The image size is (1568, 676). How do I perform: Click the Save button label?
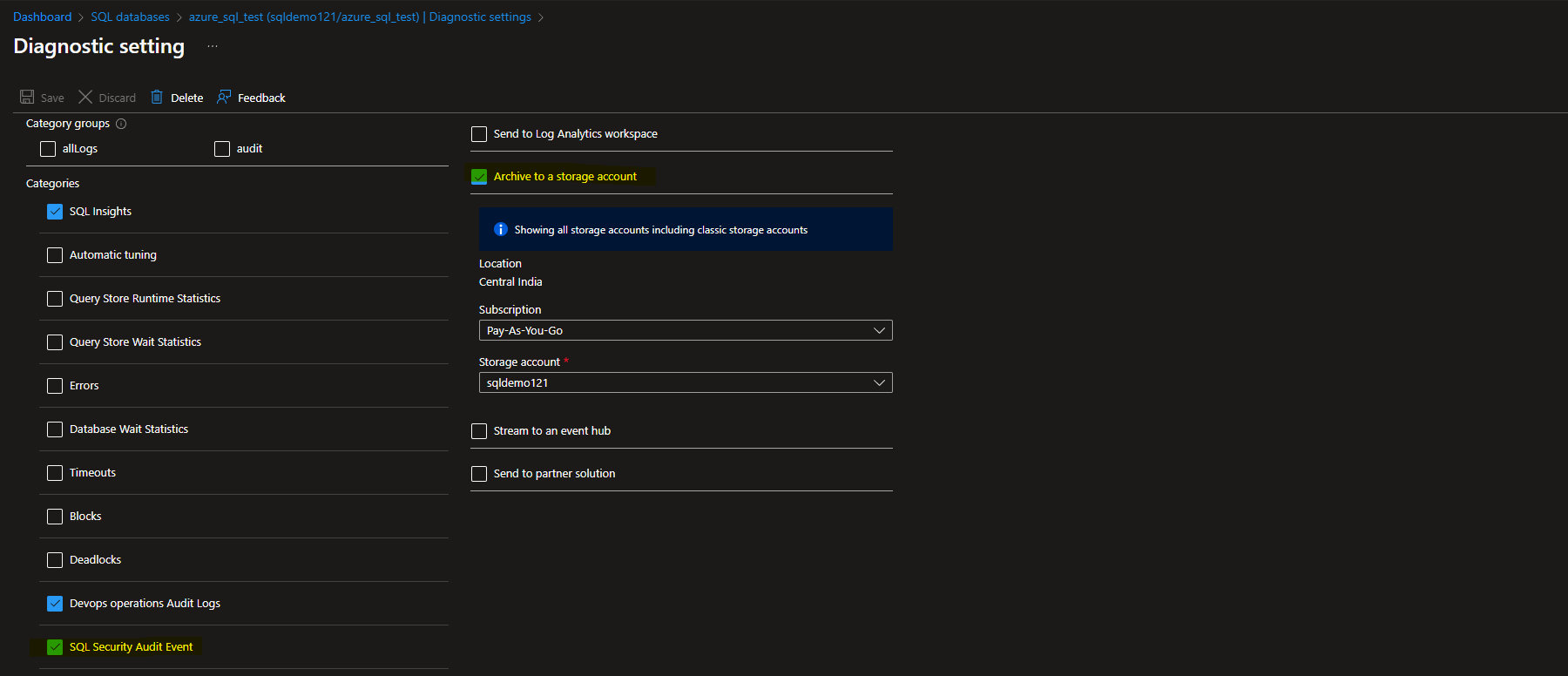click(52, 98)
